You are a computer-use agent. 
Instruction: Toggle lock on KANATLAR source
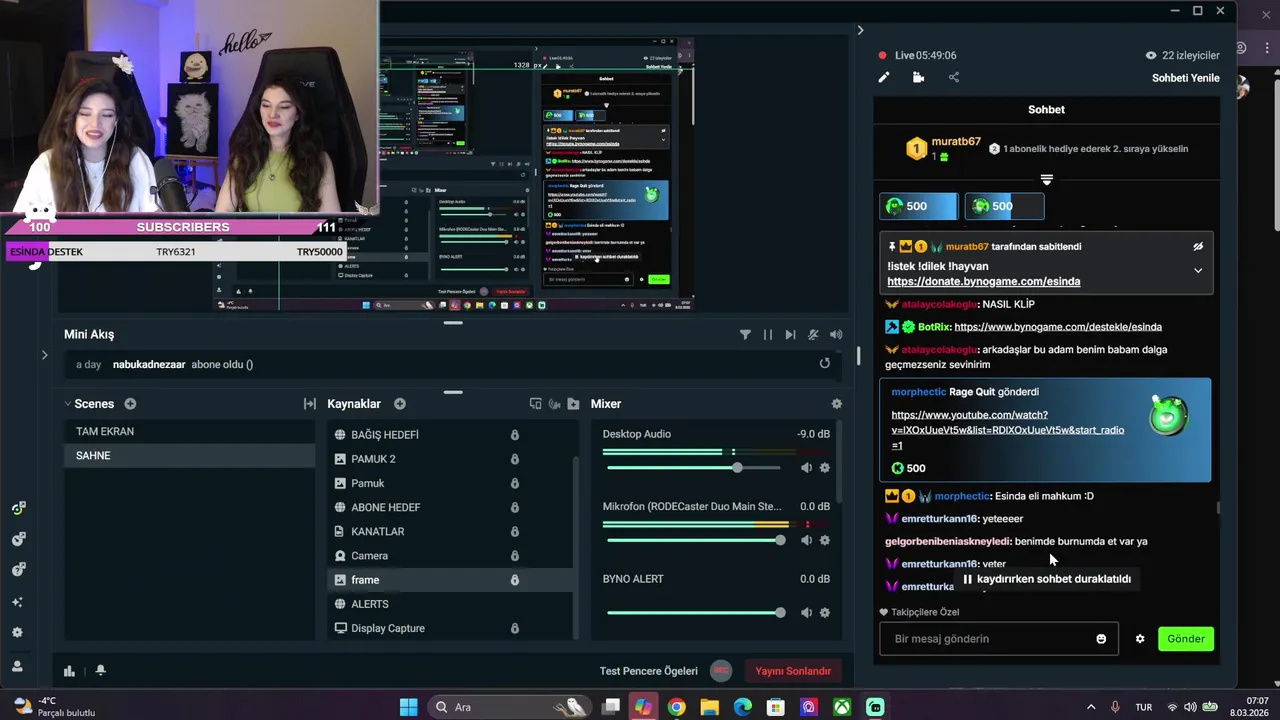515,532
